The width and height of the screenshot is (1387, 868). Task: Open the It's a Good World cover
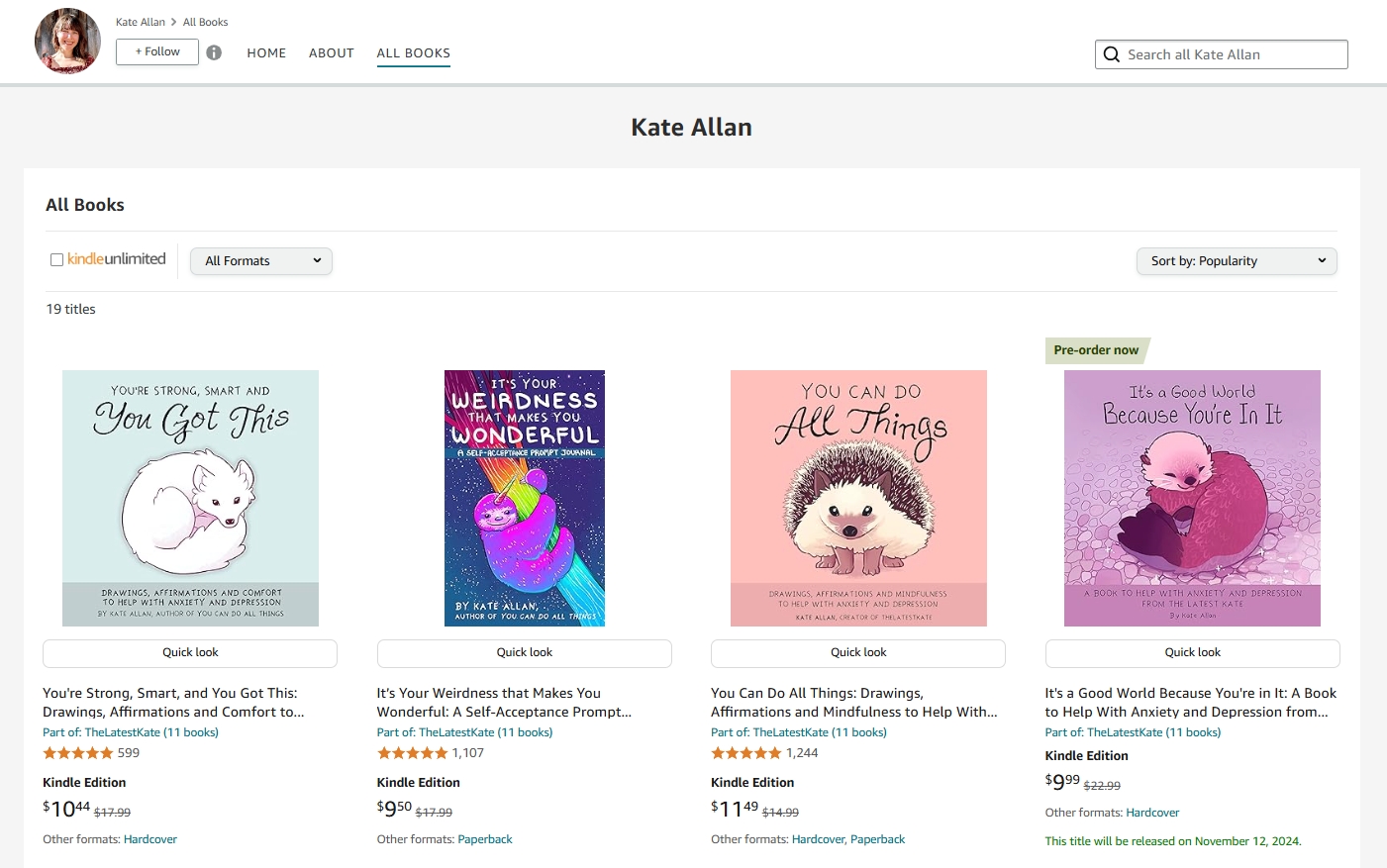pos(1192,498)
